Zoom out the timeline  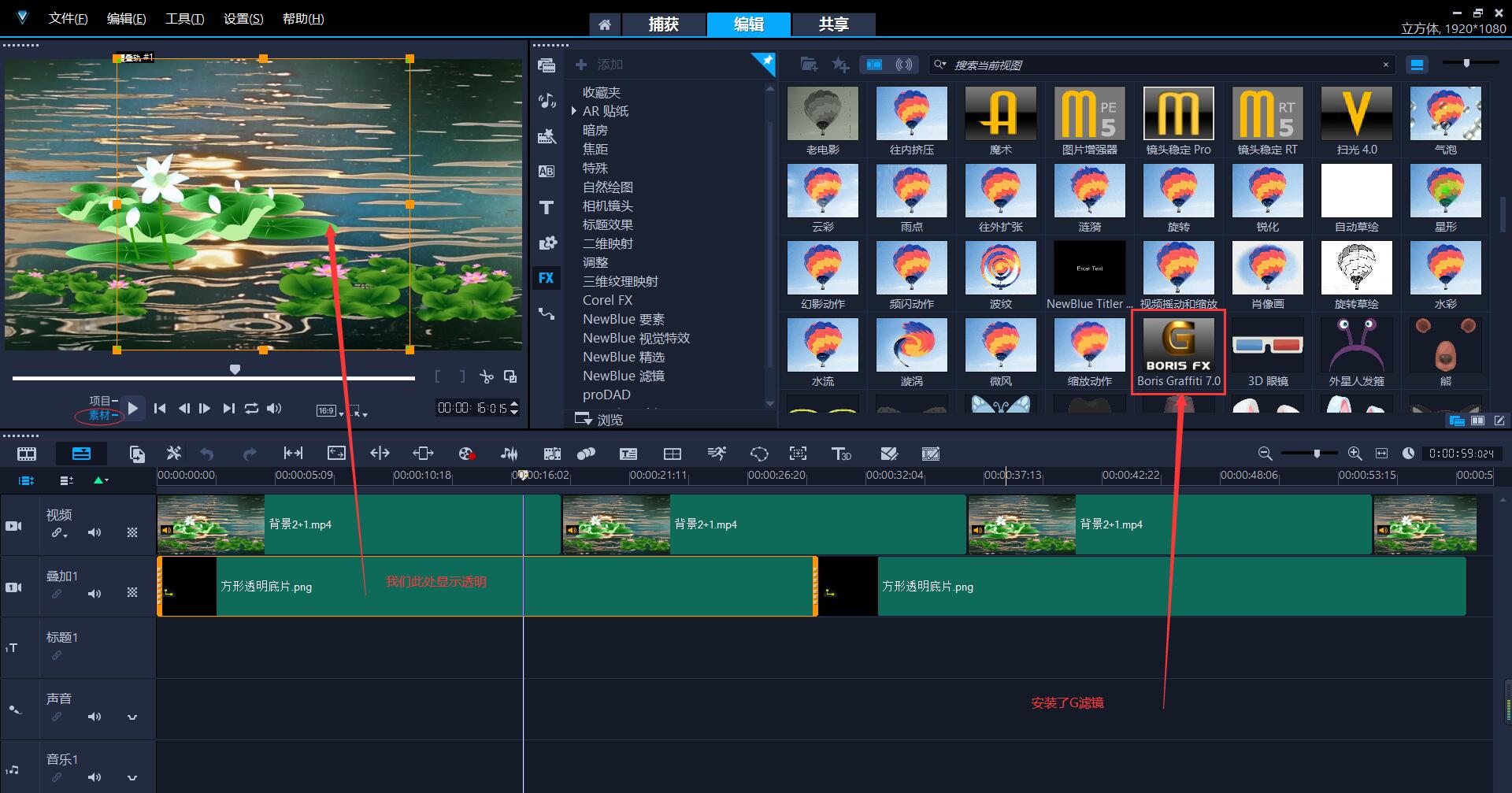pos(1265,454)
